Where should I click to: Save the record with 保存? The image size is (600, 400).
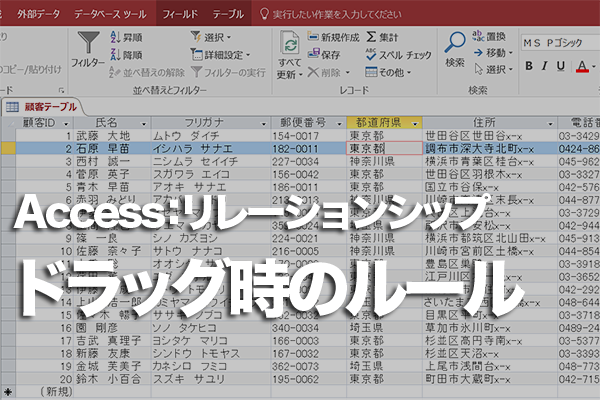[324, 55]
